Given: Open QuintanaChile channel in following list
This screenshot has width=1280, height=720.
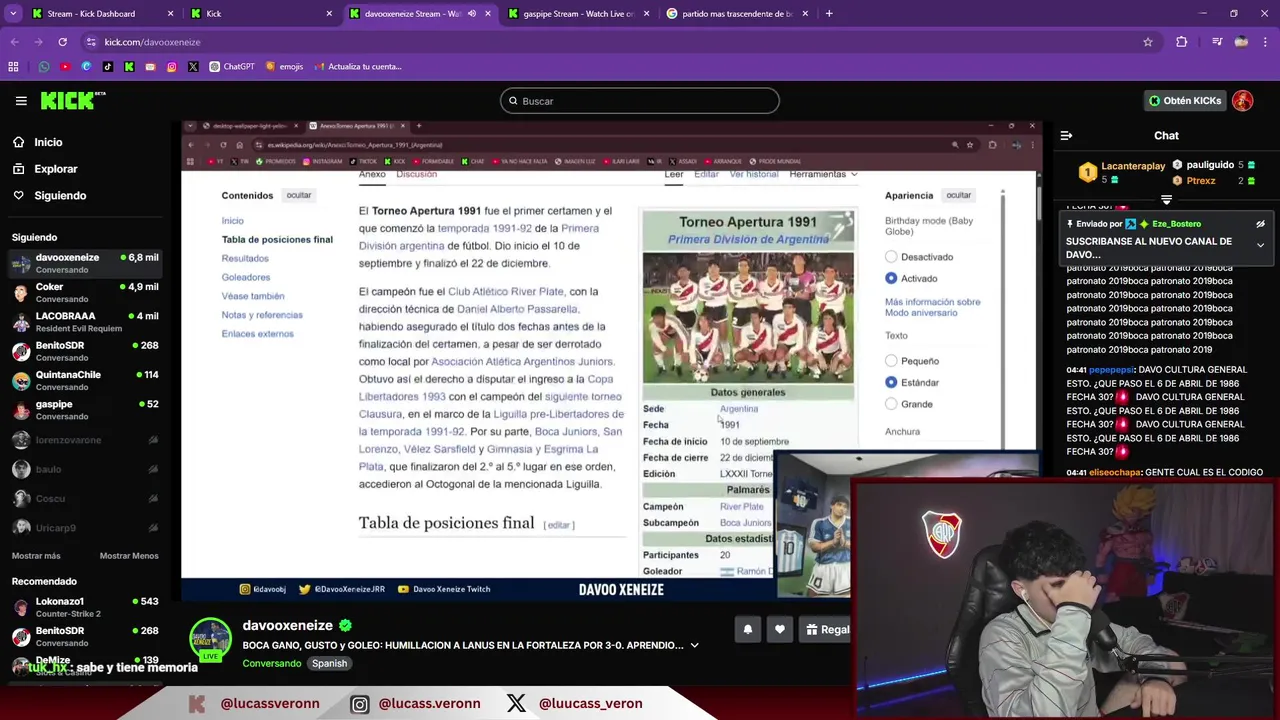Looking at the screenshot, I should click(85, 381).
